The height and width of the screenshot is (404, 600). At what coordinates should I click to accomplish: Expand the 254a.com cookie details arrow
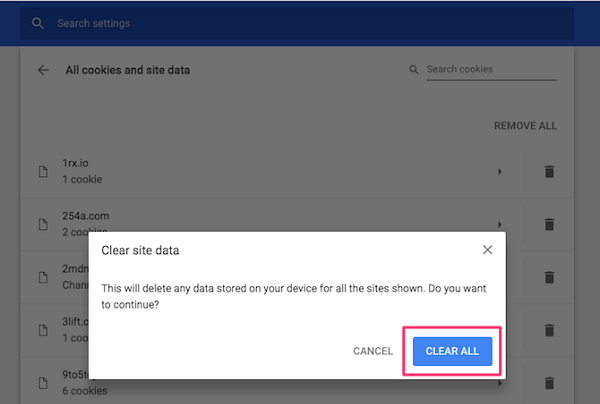(499, 225)
